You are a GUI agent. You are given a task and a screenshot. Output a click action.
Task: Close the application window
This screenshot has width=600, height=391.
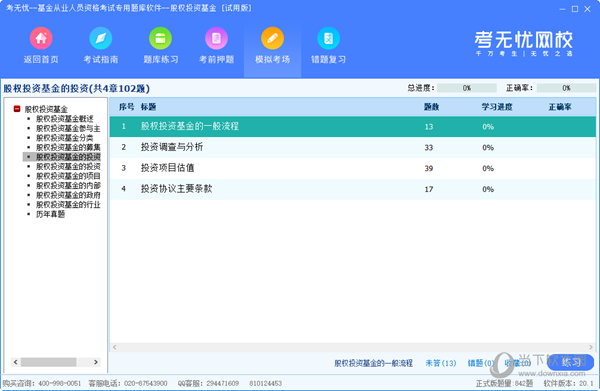click(x=587, y=9)
